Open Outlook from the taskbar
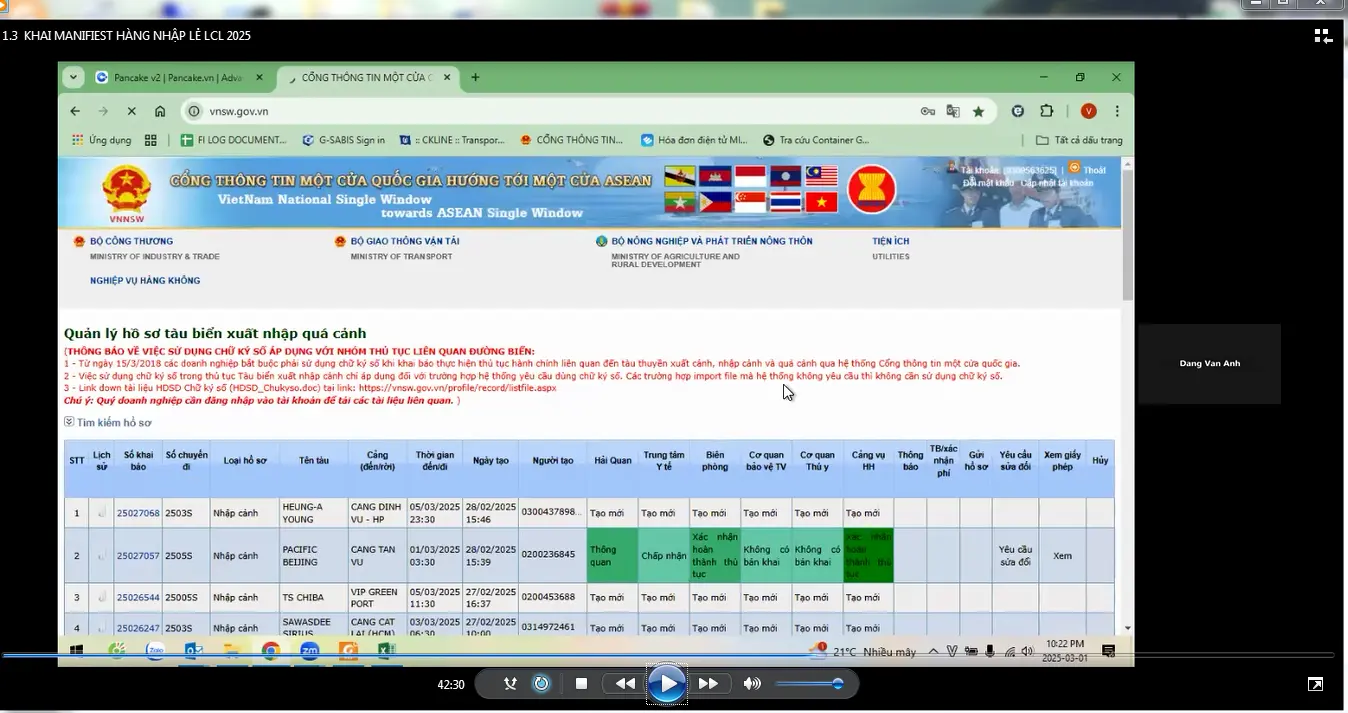Image resolution: width=1348 pixels, height=713 pixels. 194,651
